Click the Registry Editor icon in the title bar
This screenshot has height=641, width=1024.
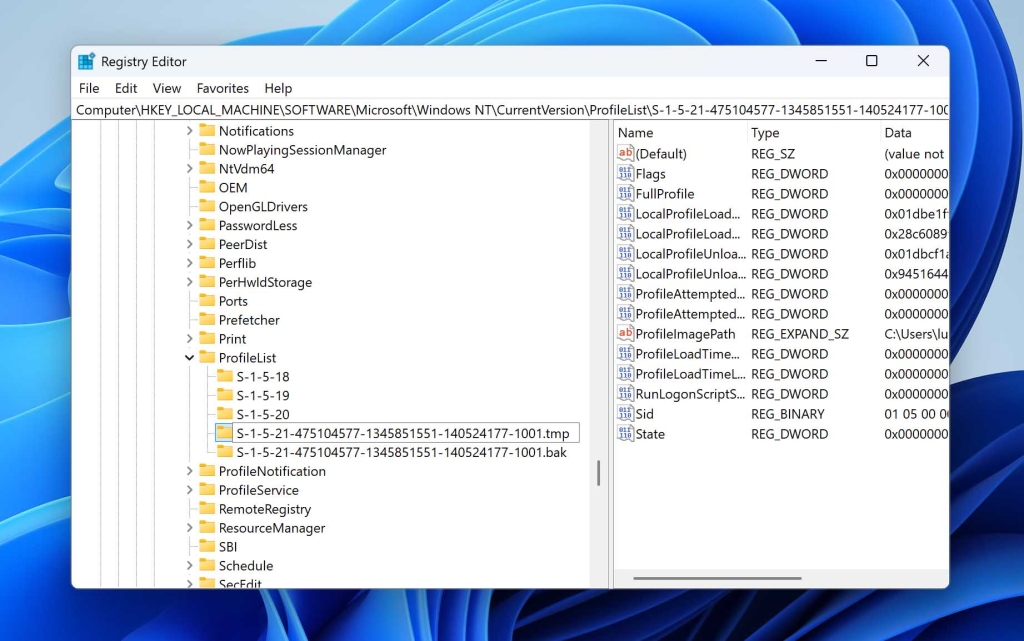pyautogui.click(x=86, y=60)
